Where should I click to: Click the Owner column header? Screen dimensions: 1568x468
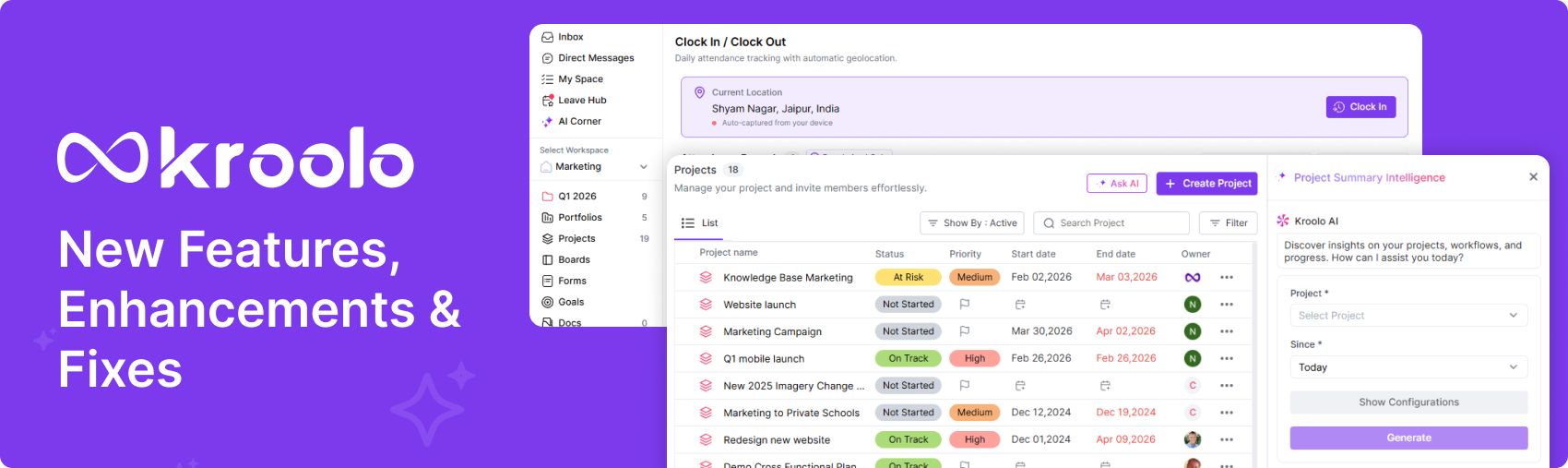1195,254
